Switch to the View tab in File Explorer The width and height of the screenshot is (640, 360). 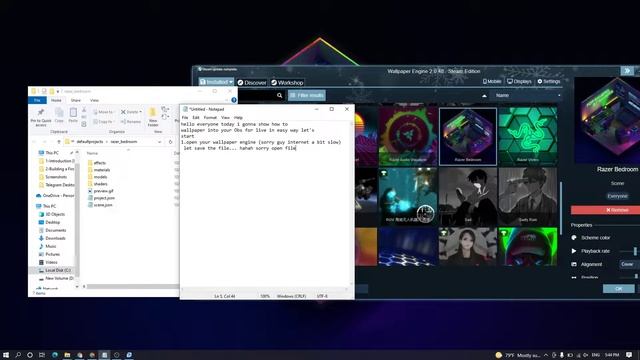[94, 100]
